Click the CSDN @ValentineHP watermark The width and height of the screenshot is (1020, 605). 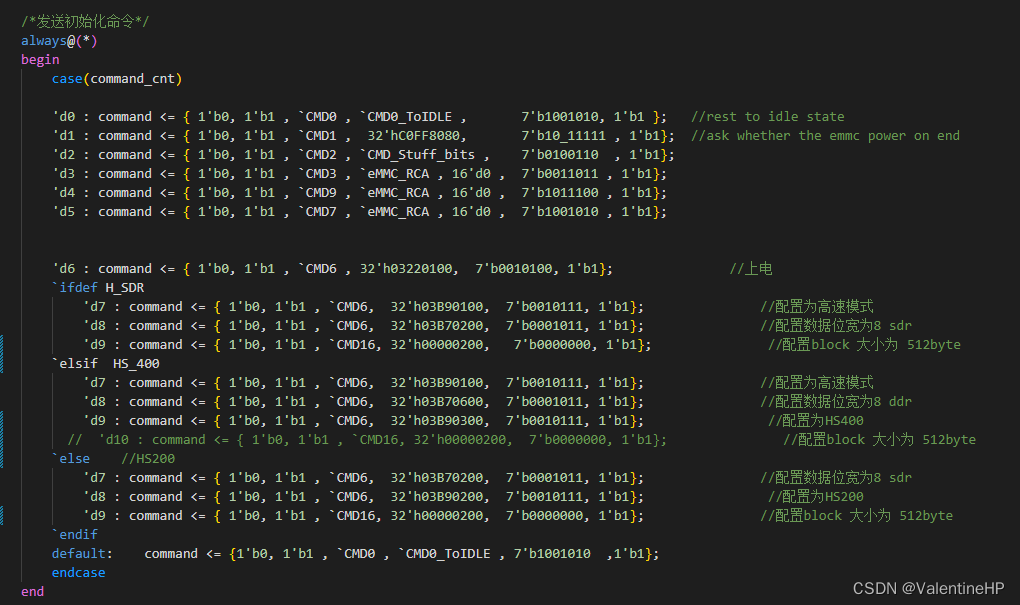click(x=928, y=589)
